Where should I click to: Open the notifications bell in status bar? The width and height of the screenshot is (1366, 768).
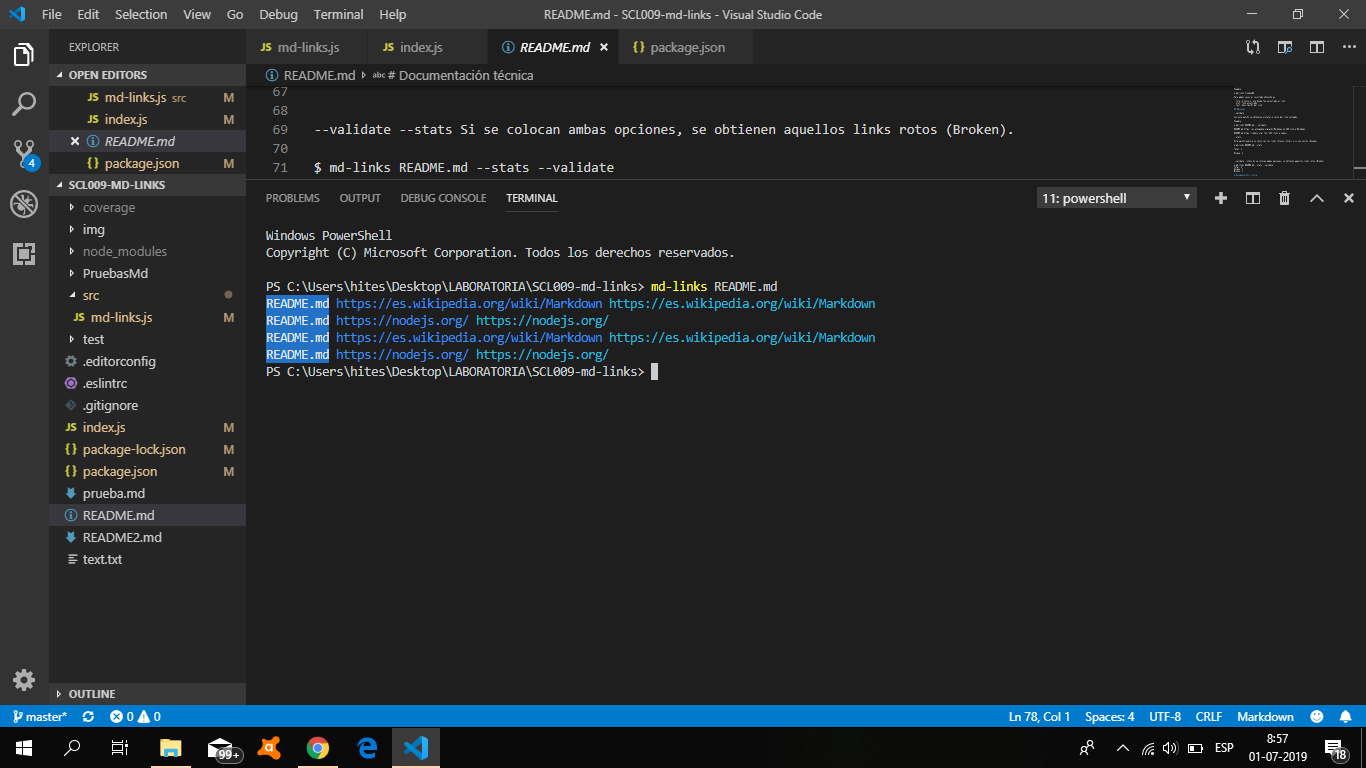[x=1345, y=717]
